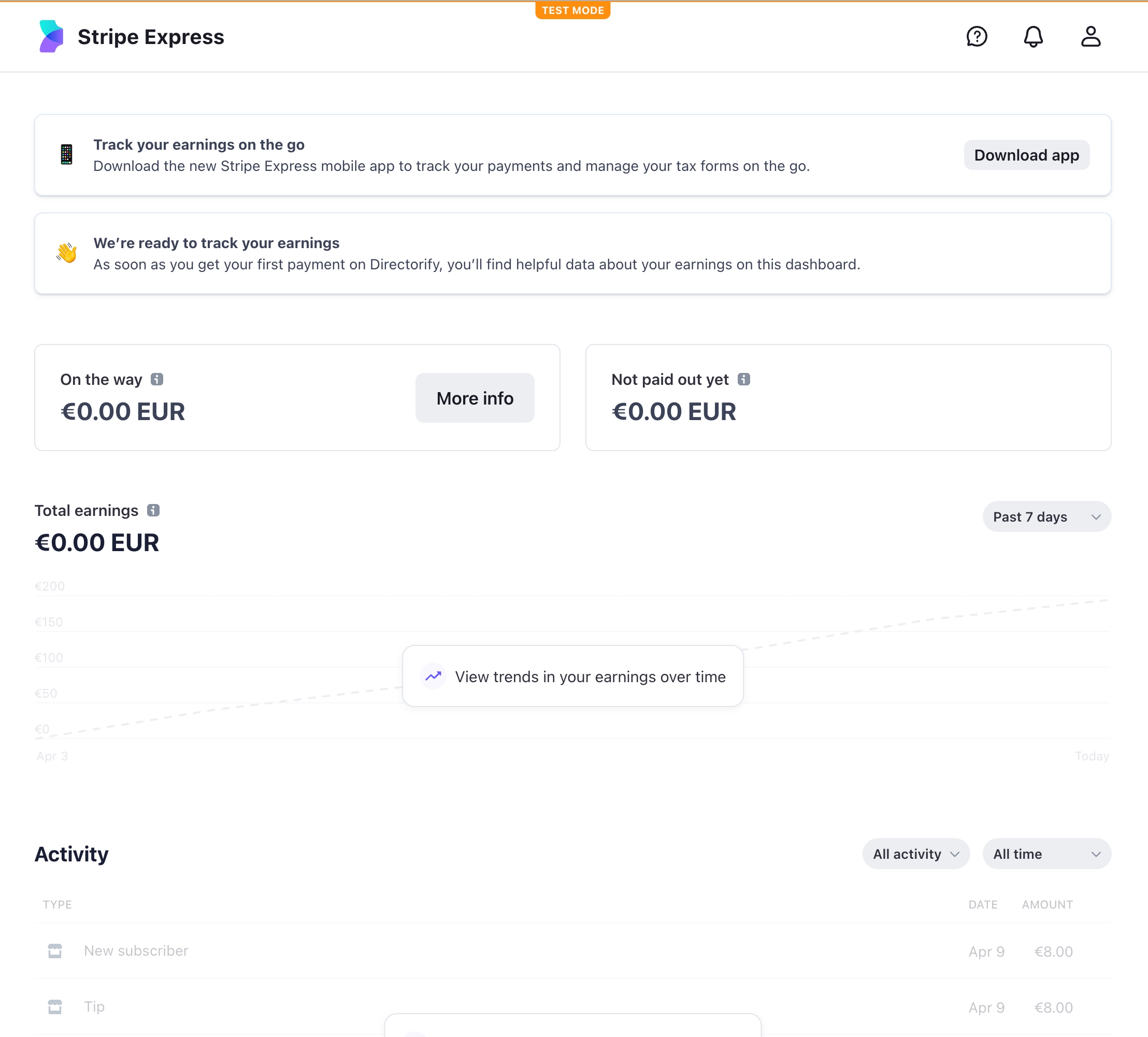
Task: Open notifications bell icon
Action: [1033, 36]
